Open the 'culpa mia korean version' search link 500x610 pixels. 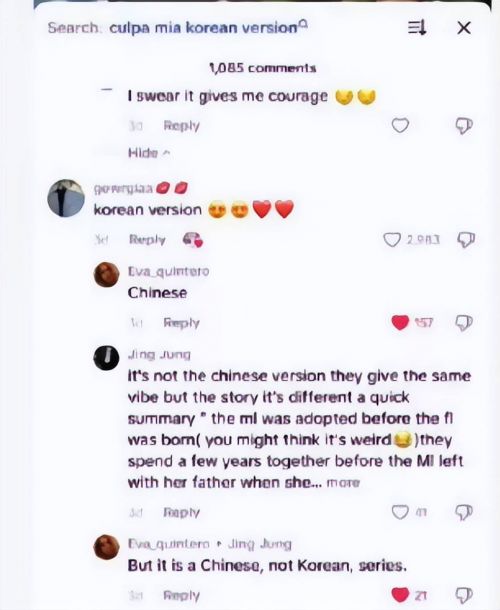click(209, 28)
